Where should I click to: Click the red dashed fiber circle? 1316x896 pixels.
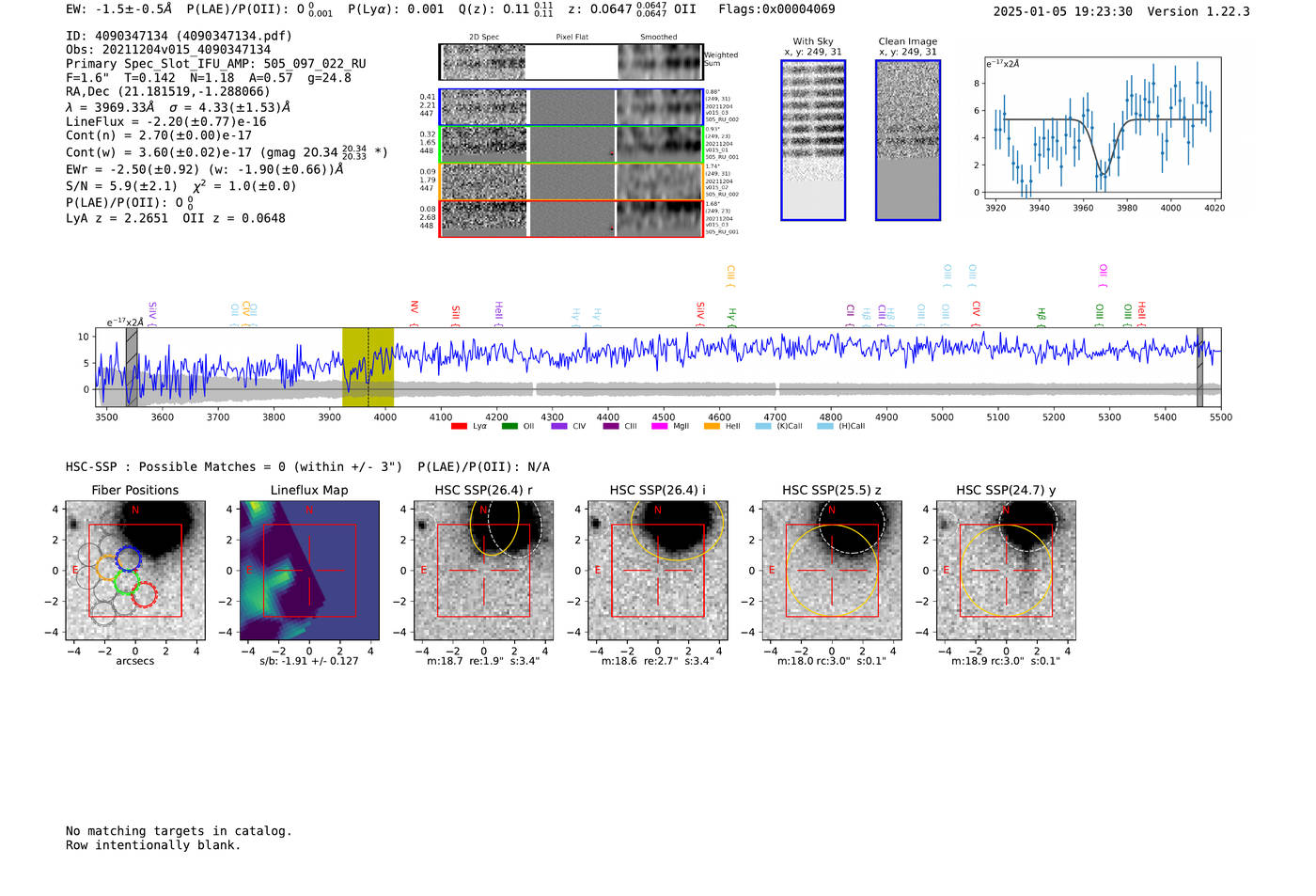point(145,594)
